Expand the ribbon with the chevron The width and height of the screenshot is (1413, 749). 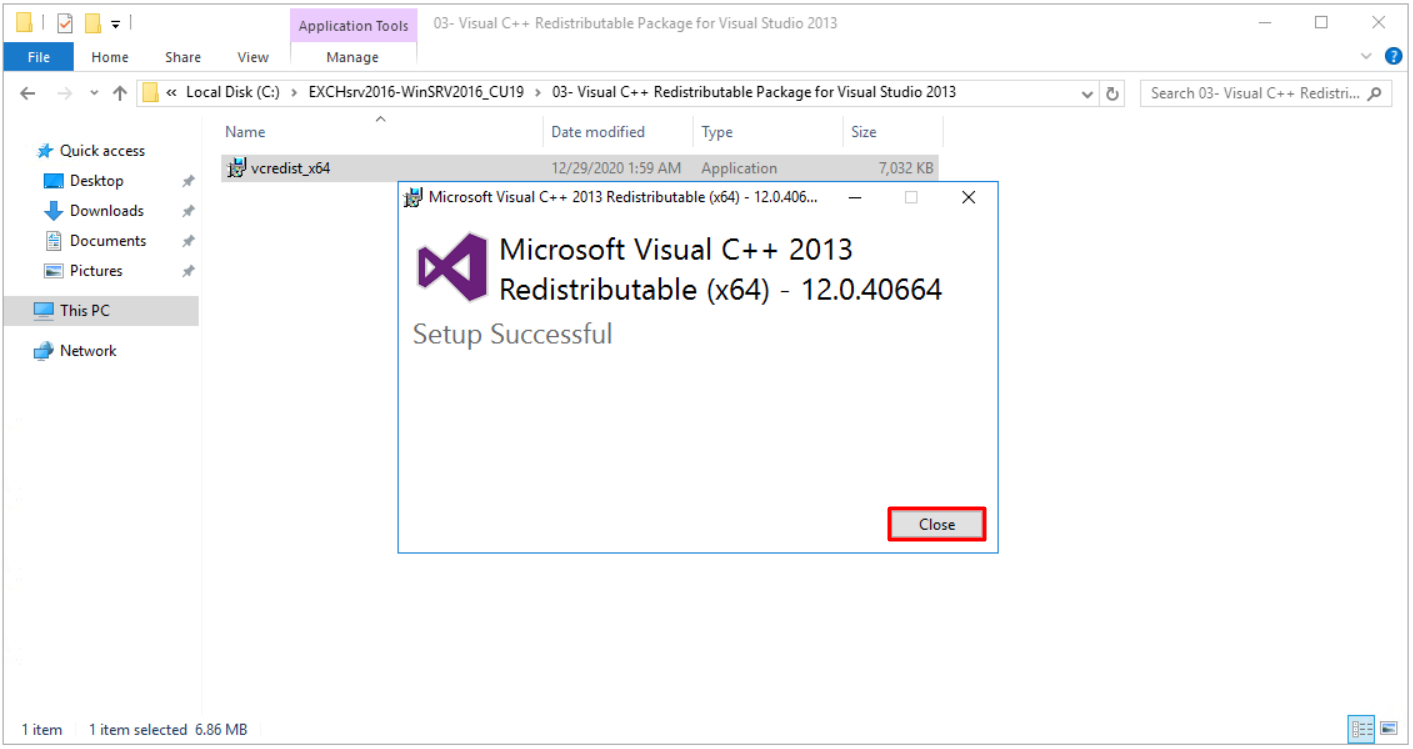1367,56
